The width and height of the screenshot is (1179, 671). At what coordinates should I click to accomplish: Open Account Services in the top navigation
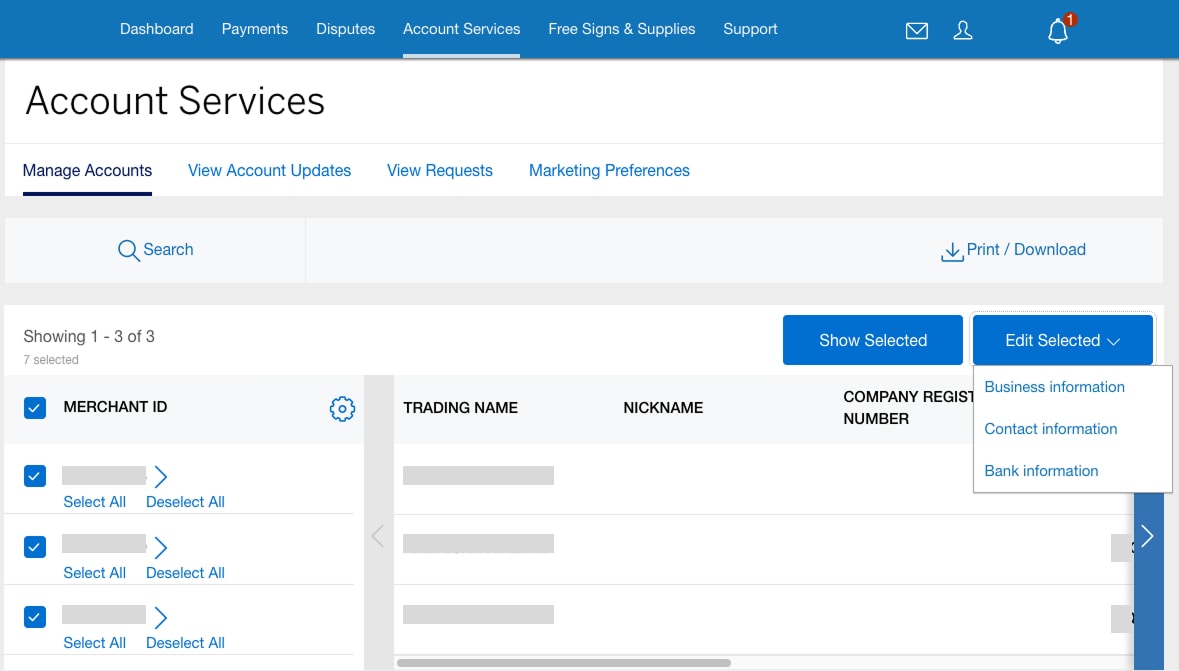tap(462, 29)
